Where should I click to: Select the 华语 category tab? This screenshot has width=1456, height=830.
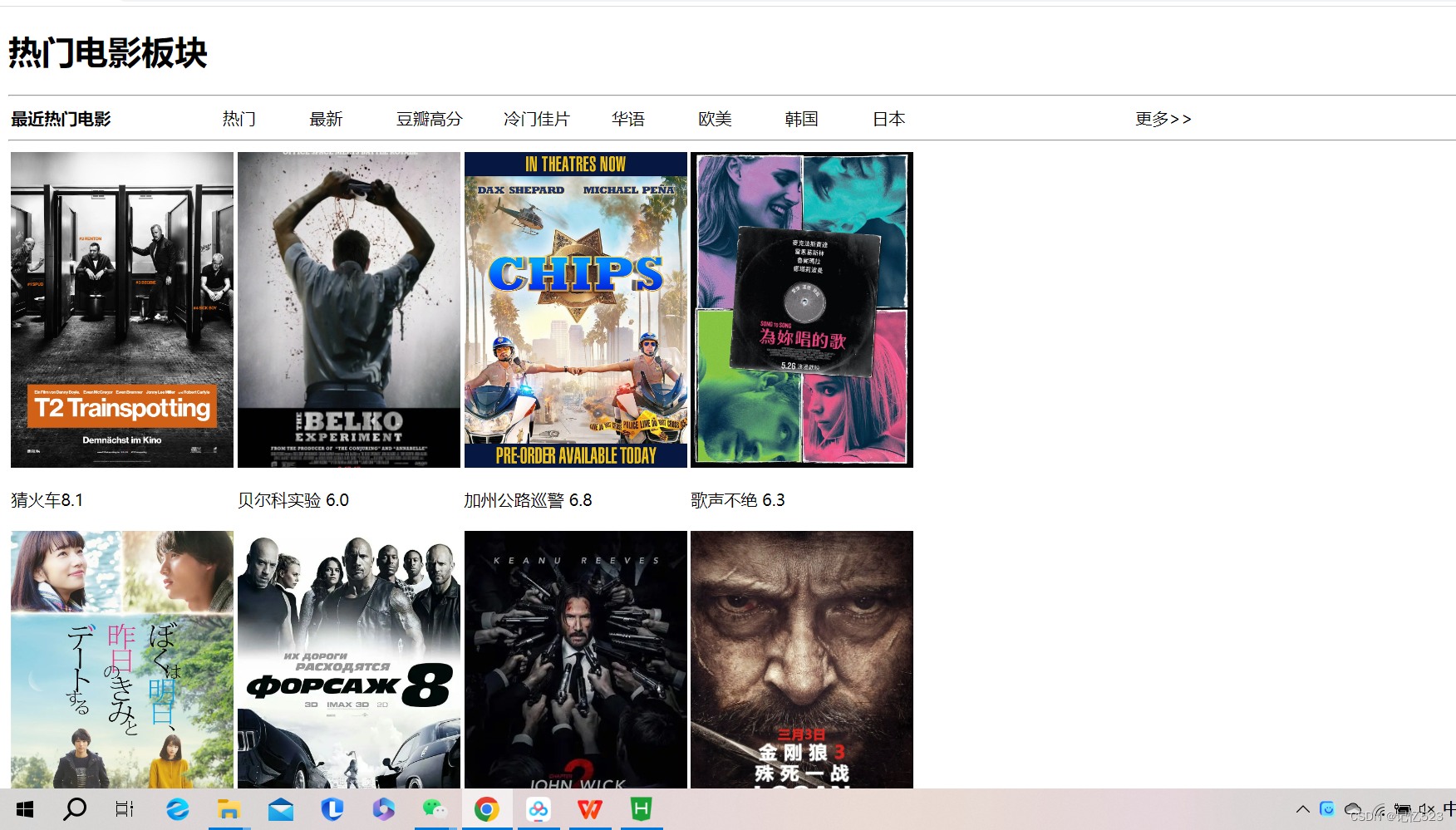click(628, 119)
